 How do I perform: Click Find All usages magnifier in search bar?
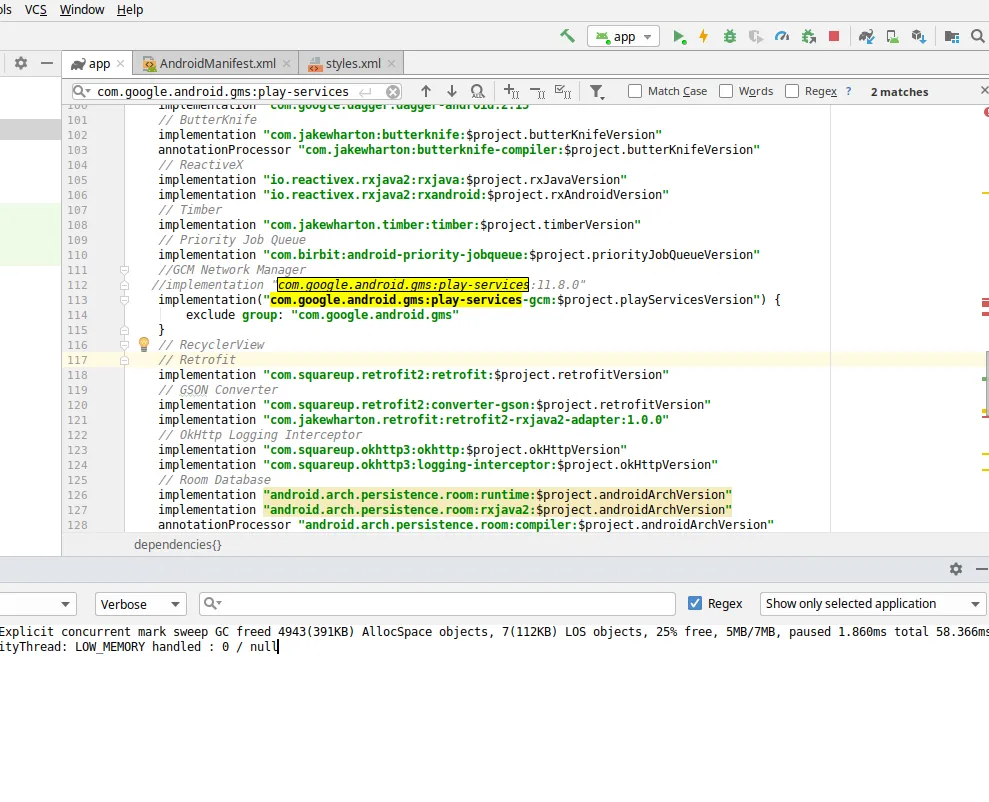[x=477, y=91]
